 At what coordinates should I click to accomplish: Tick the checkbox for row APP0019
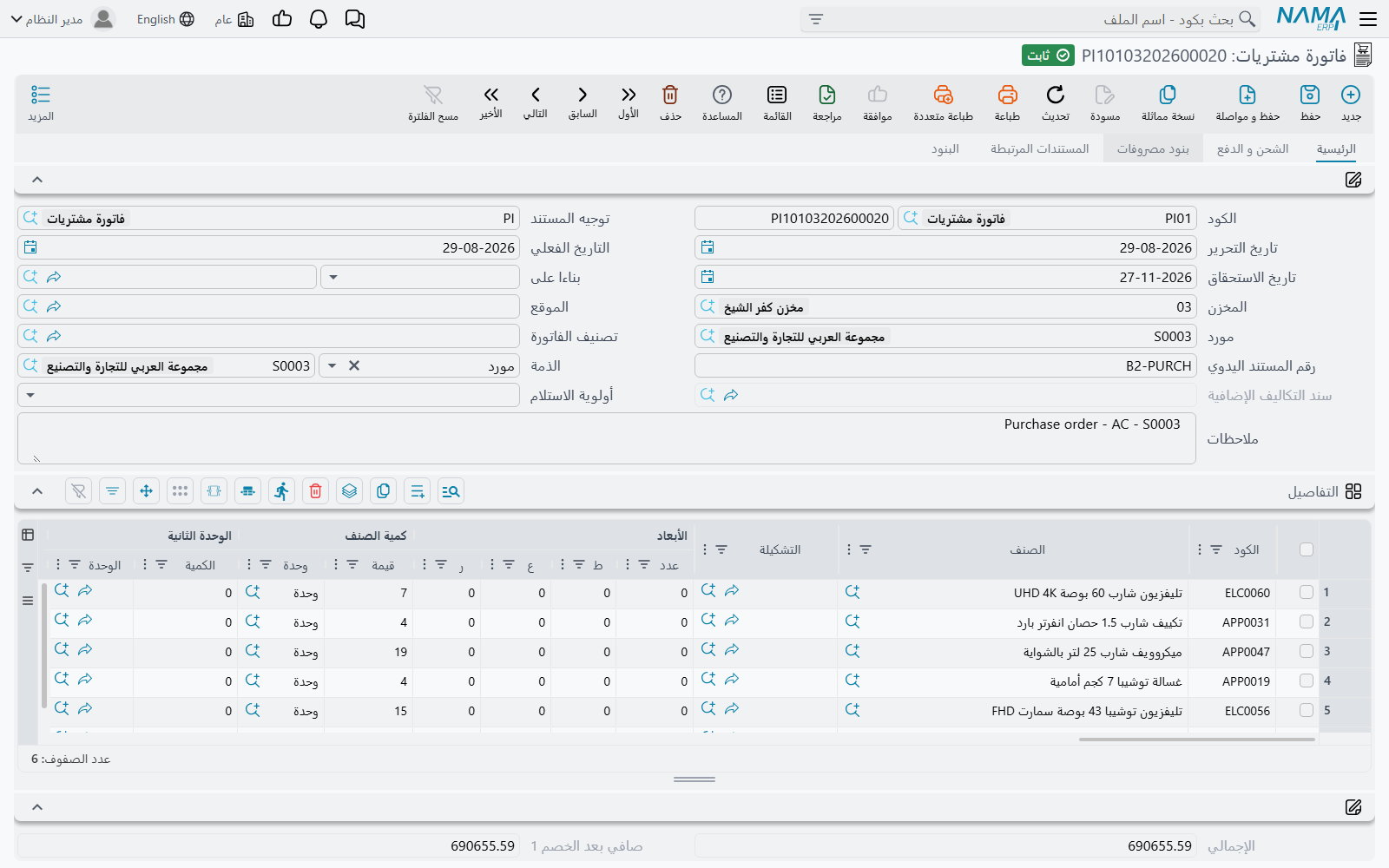point(1307,681)
